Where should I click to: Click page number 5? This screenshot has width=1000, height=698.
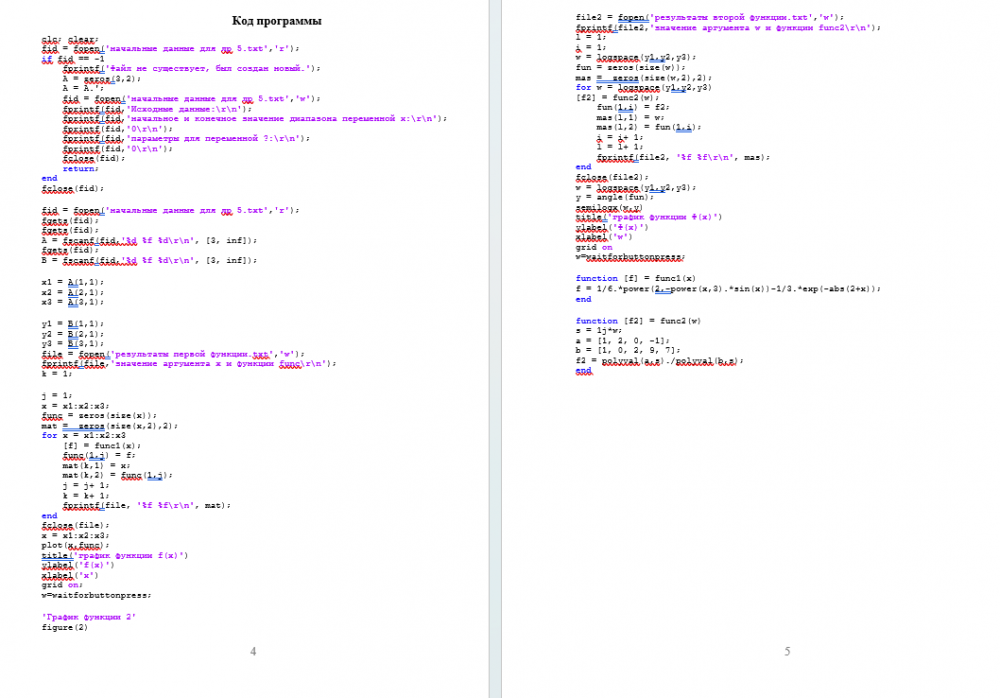click(787, 651)
